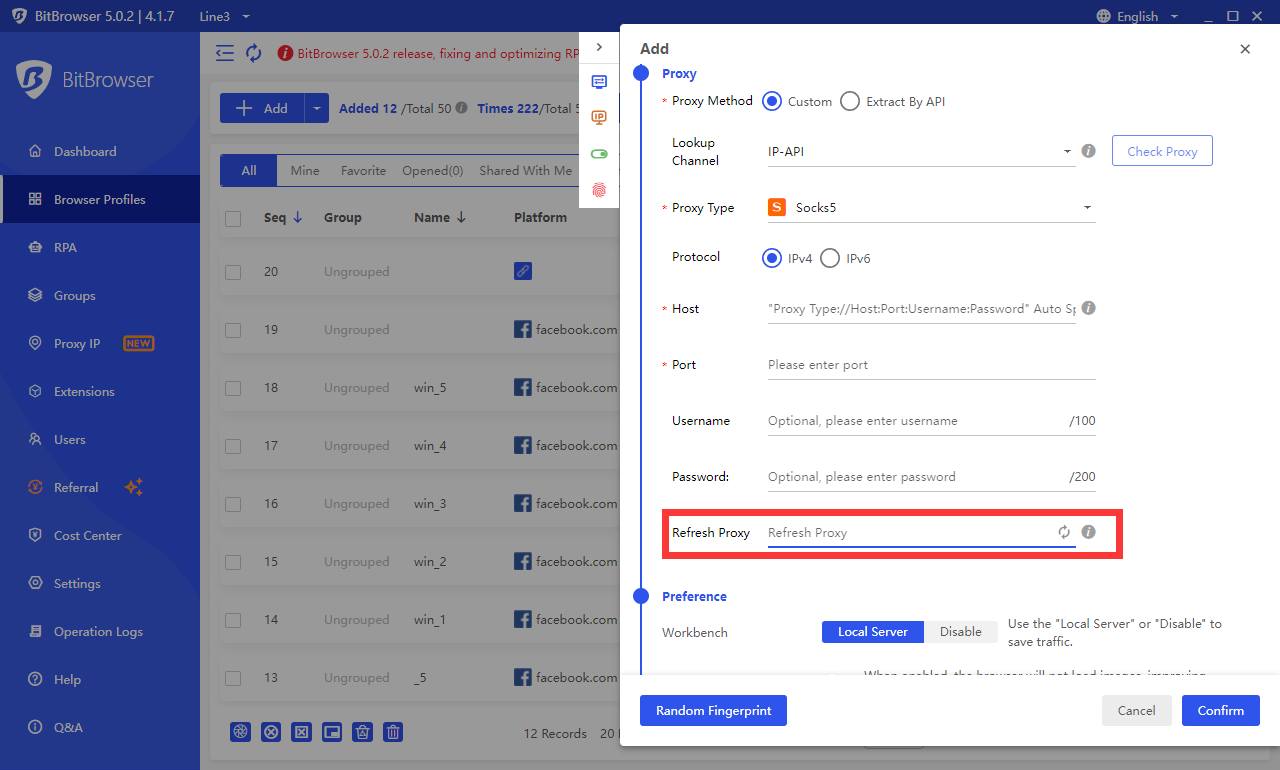Click the blue transfer icon in floating side panel

599,82
